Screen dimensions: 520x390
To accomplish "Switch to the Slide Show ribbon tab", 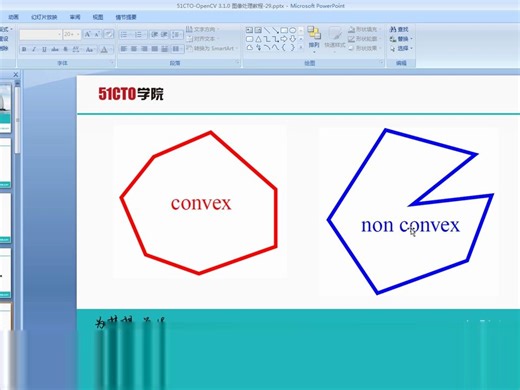I will pyautogui.click(x=44, y=17).
